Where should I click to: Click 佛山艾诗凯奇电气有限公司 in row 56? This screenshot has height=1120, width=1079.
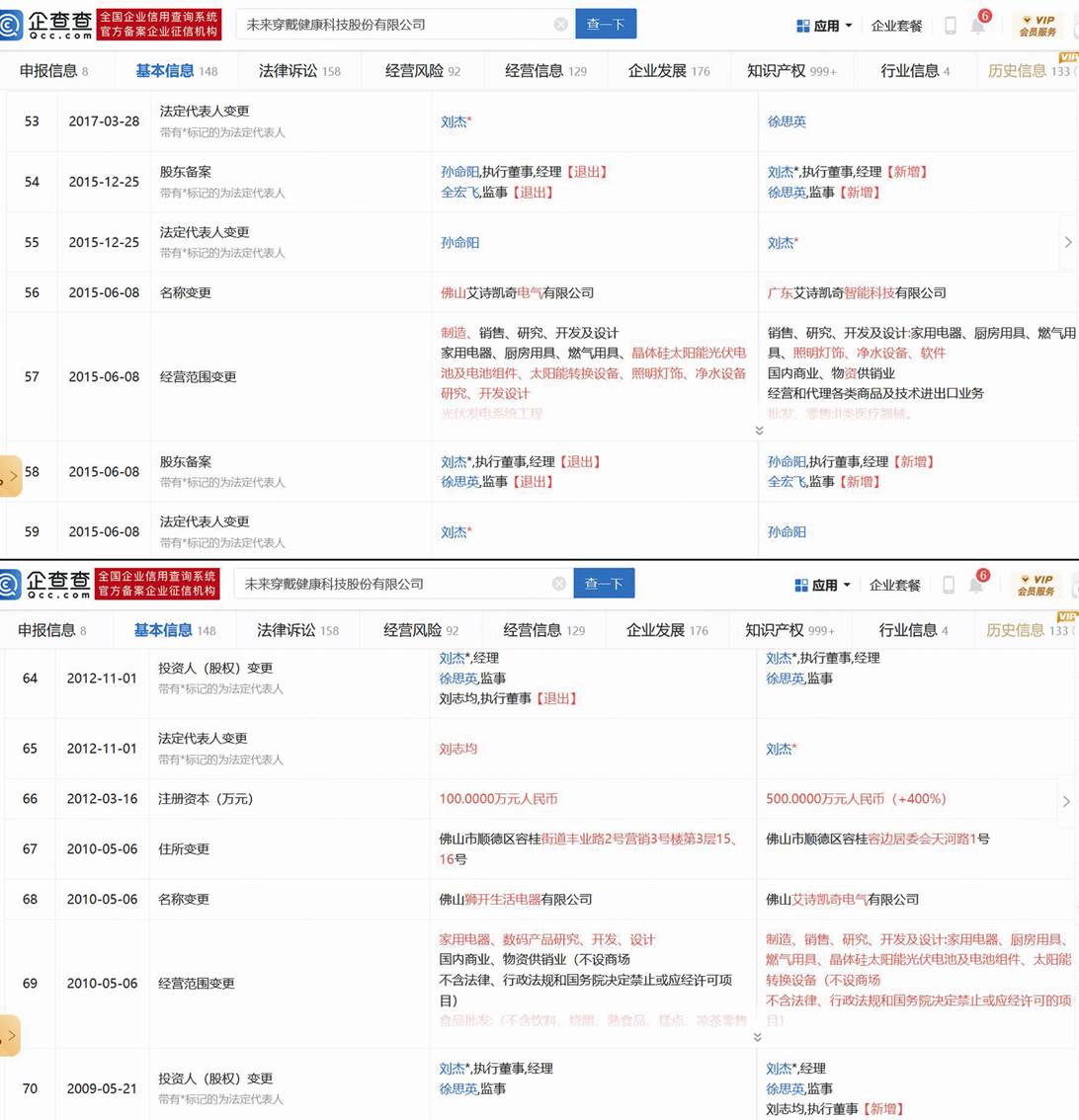(x=518, y=292)
